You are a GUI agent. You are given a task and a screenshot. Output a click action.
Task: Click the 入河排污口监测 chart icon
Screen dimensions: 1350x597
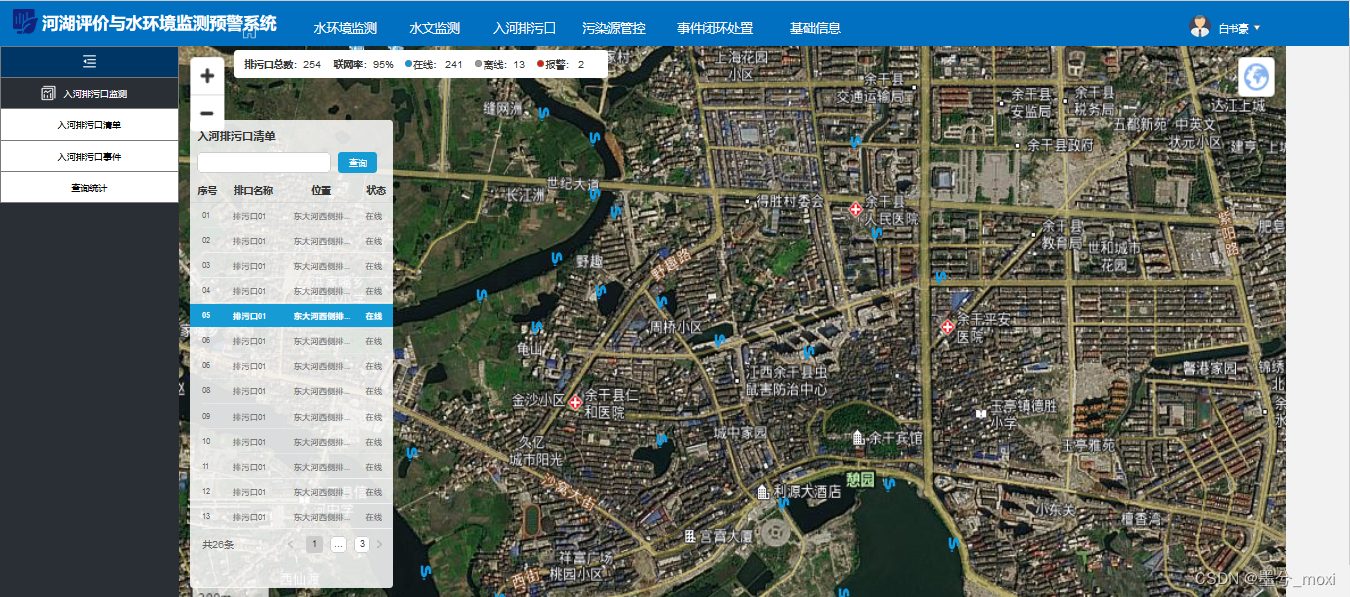(x=47, y=94)
